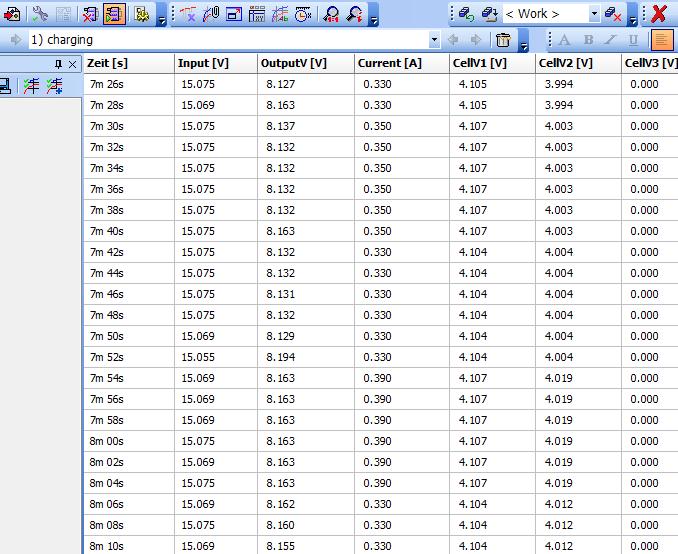The width and height of the screenshot is (678, 554).
Task: Open recording toolbar overflow options arrow
Action: click(x=524, y=46)
